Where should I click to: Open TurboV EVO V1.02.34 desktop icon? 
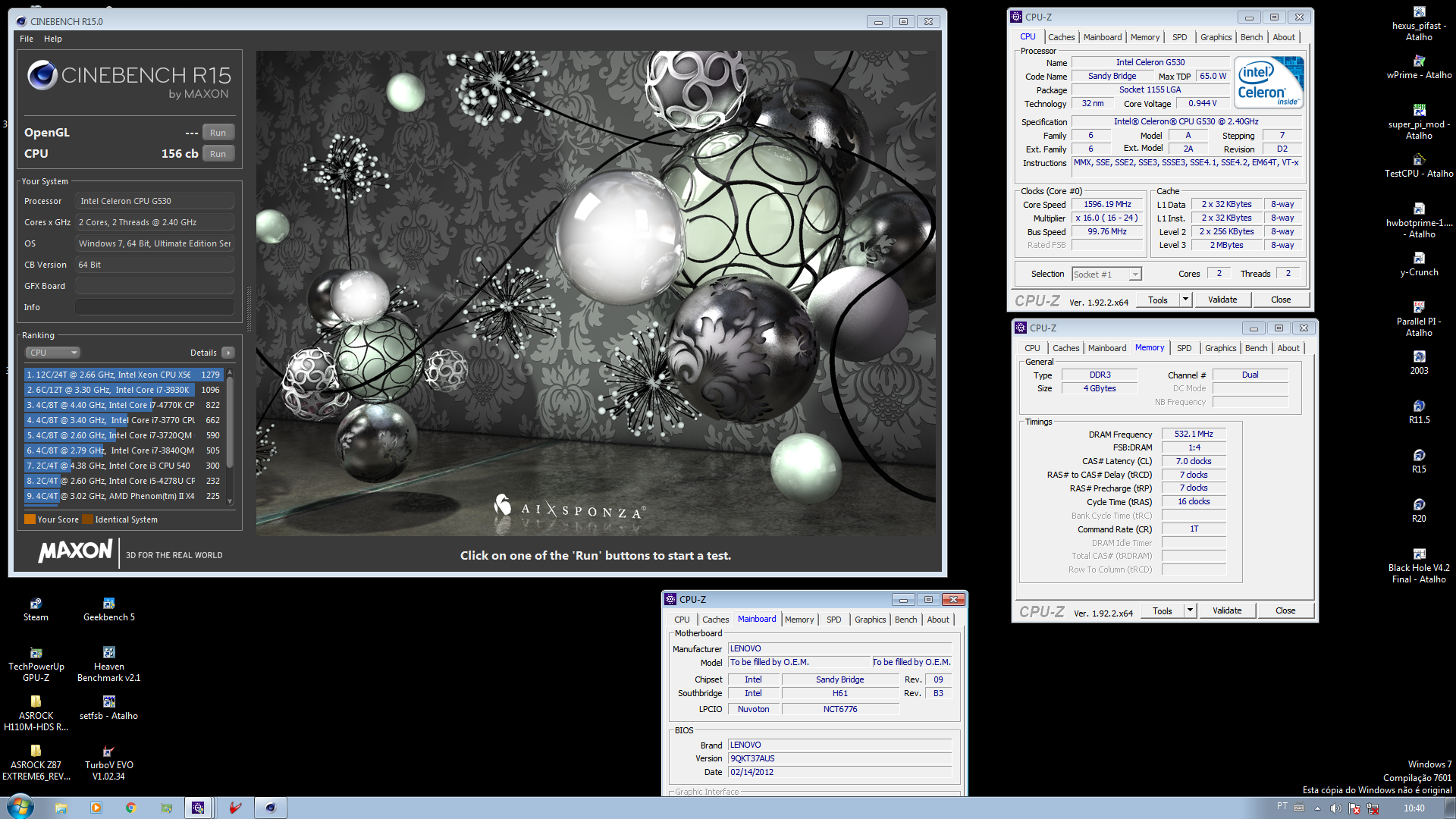tap(109, 764)
